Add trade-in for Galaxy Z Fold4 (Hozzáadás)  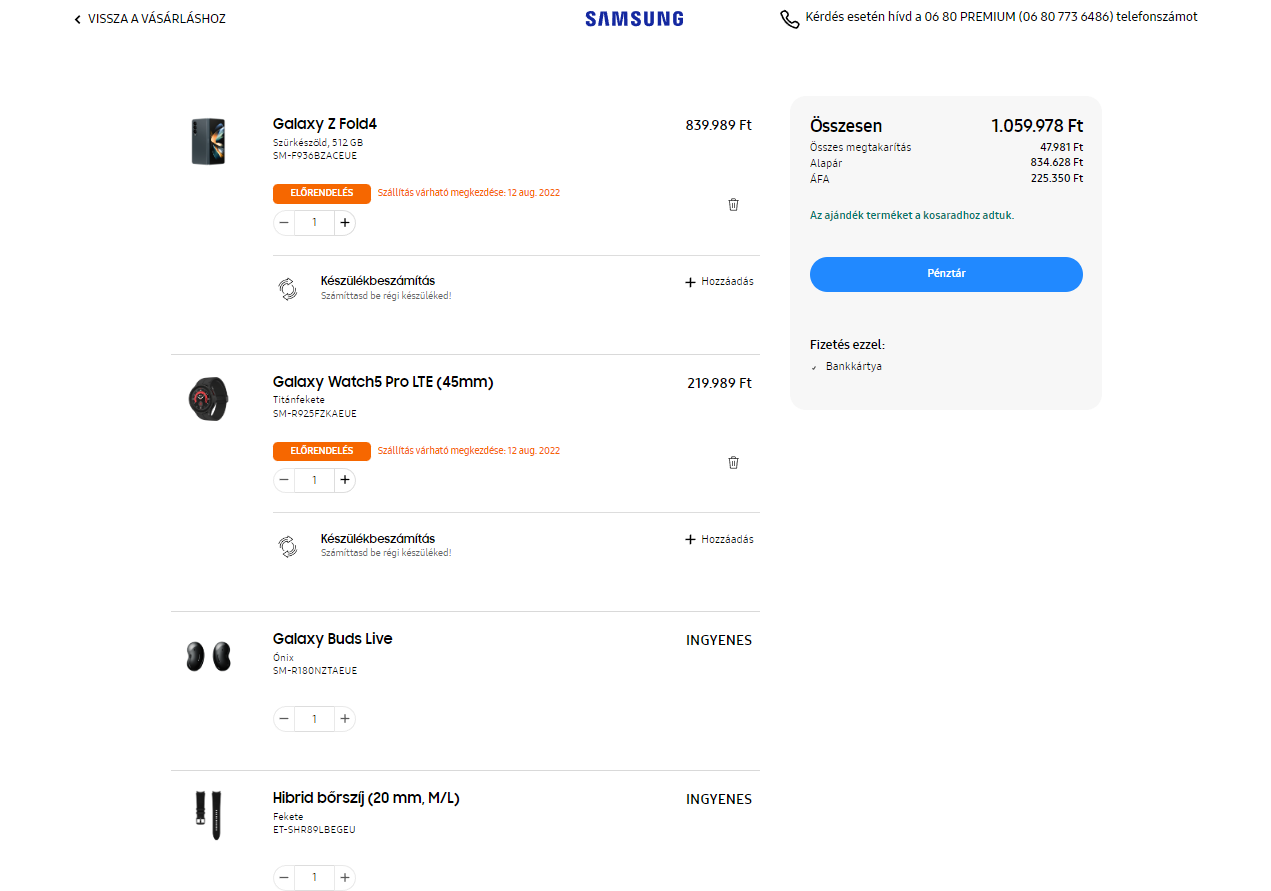pyautogui.click(x=719, y=282)
